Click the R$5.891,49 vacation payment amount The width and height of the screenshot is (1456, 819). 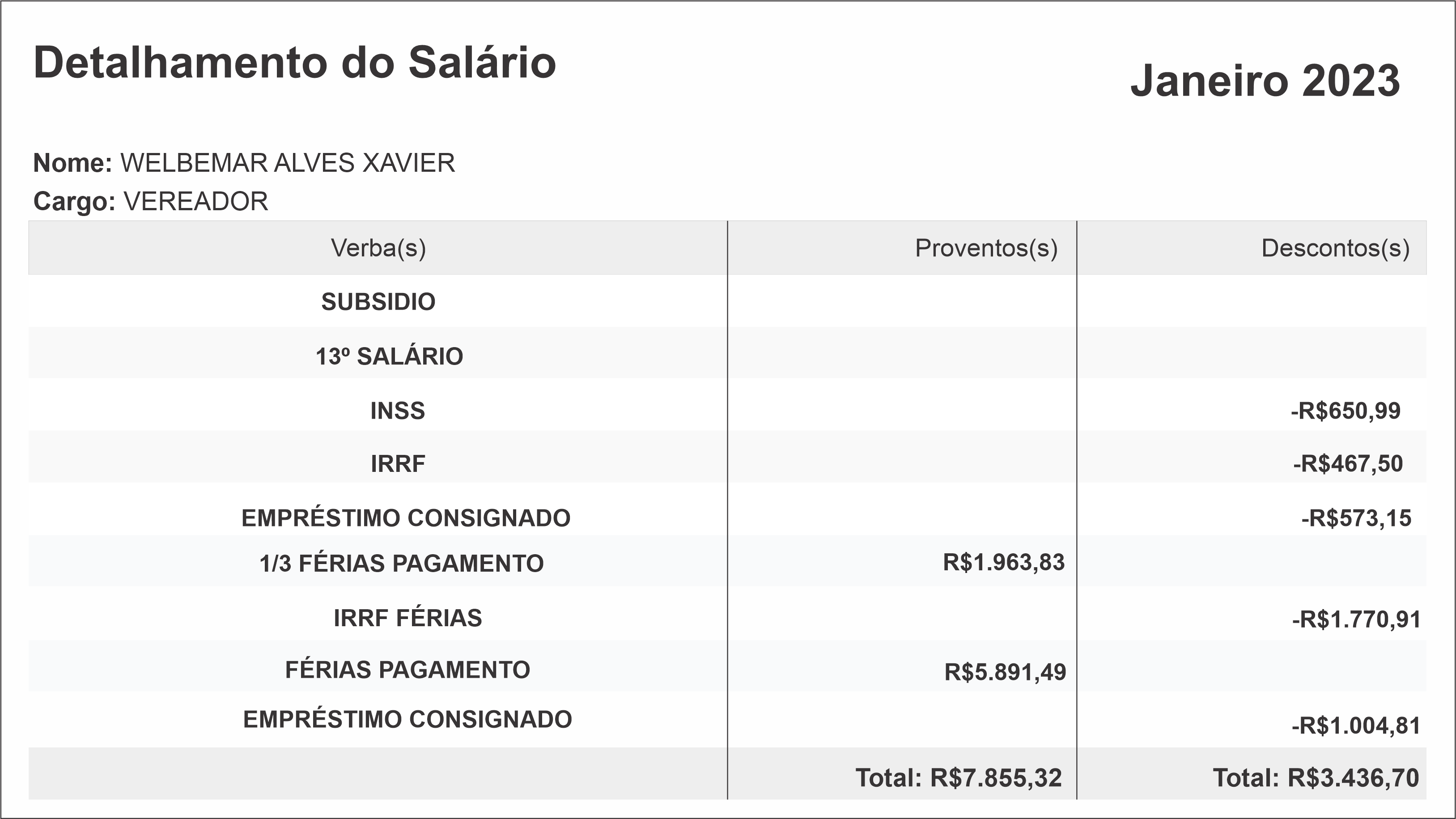click(x=1005, y=672)
